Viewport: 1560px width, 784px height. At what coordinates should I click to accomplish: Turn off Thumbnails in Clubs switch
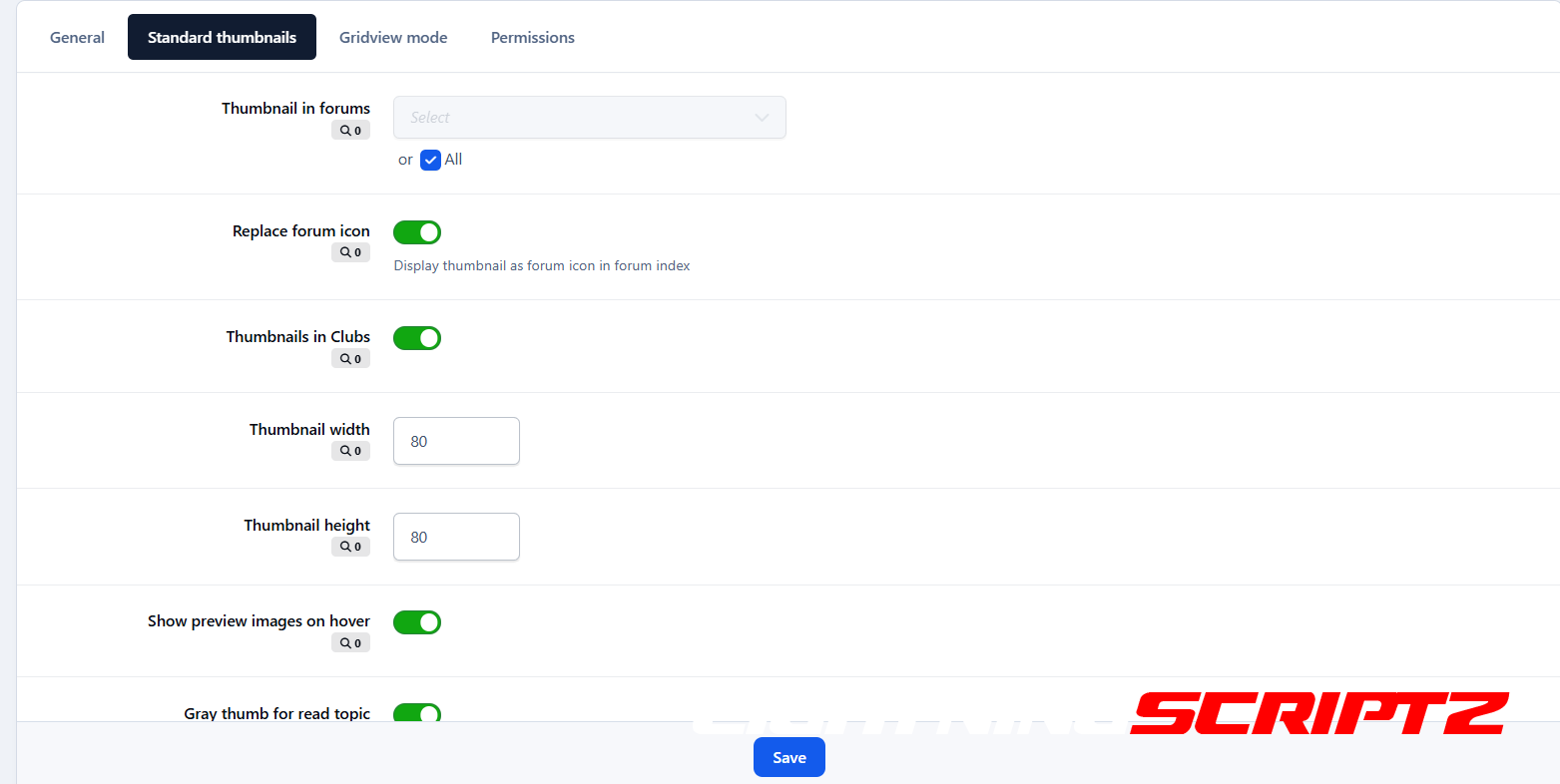(417, 338)
